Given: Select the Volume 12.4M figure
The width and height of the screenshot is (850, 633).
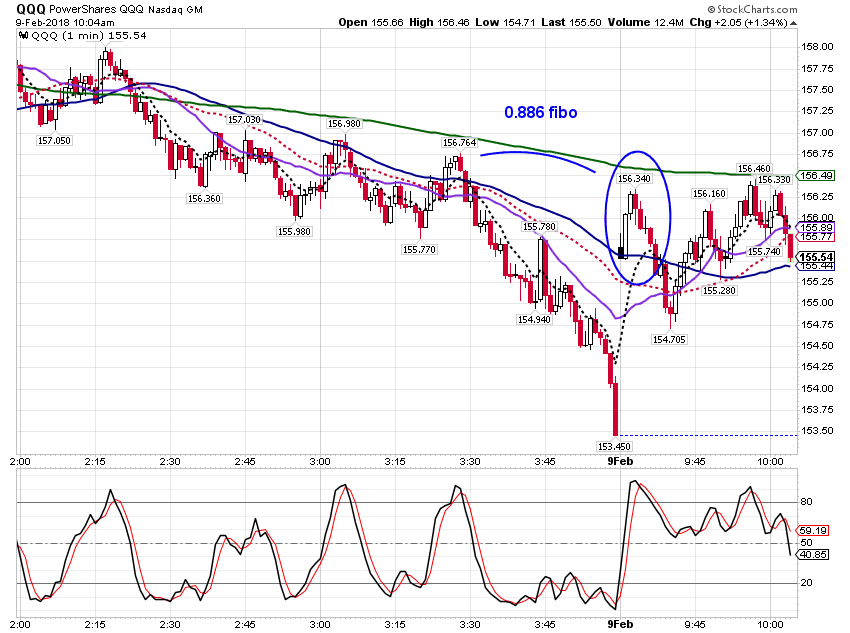Looking at the screenshot, I should 646,22.
